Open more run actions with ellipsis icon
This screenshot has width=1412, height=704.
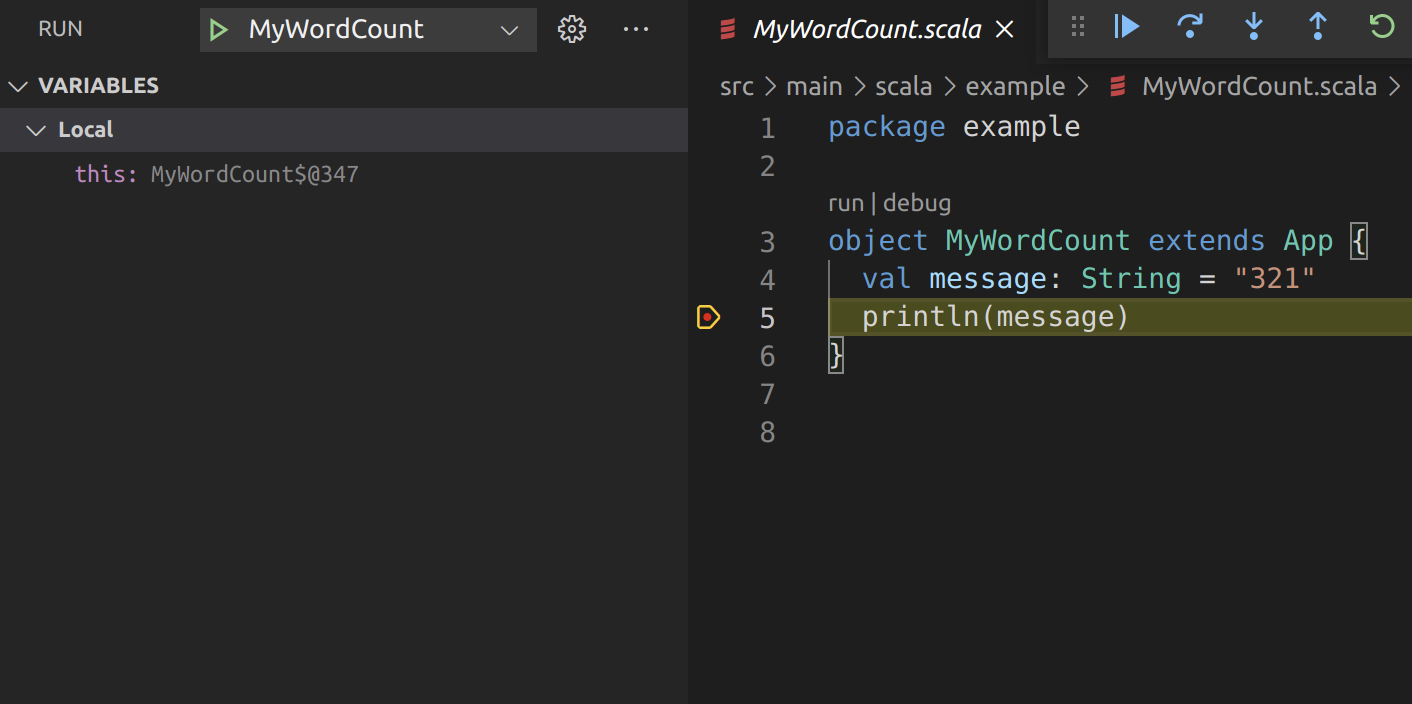(636, 28)
